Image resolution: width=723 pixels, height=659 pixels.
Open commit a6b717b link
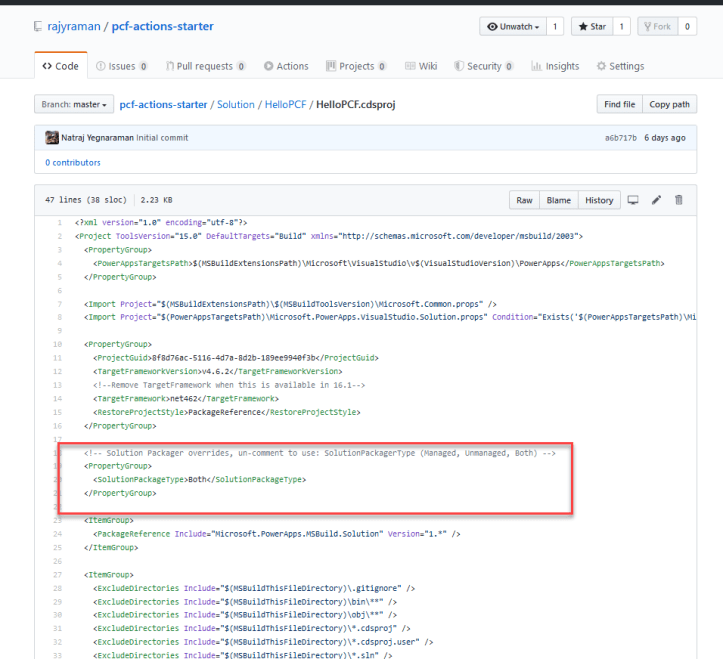620,138
